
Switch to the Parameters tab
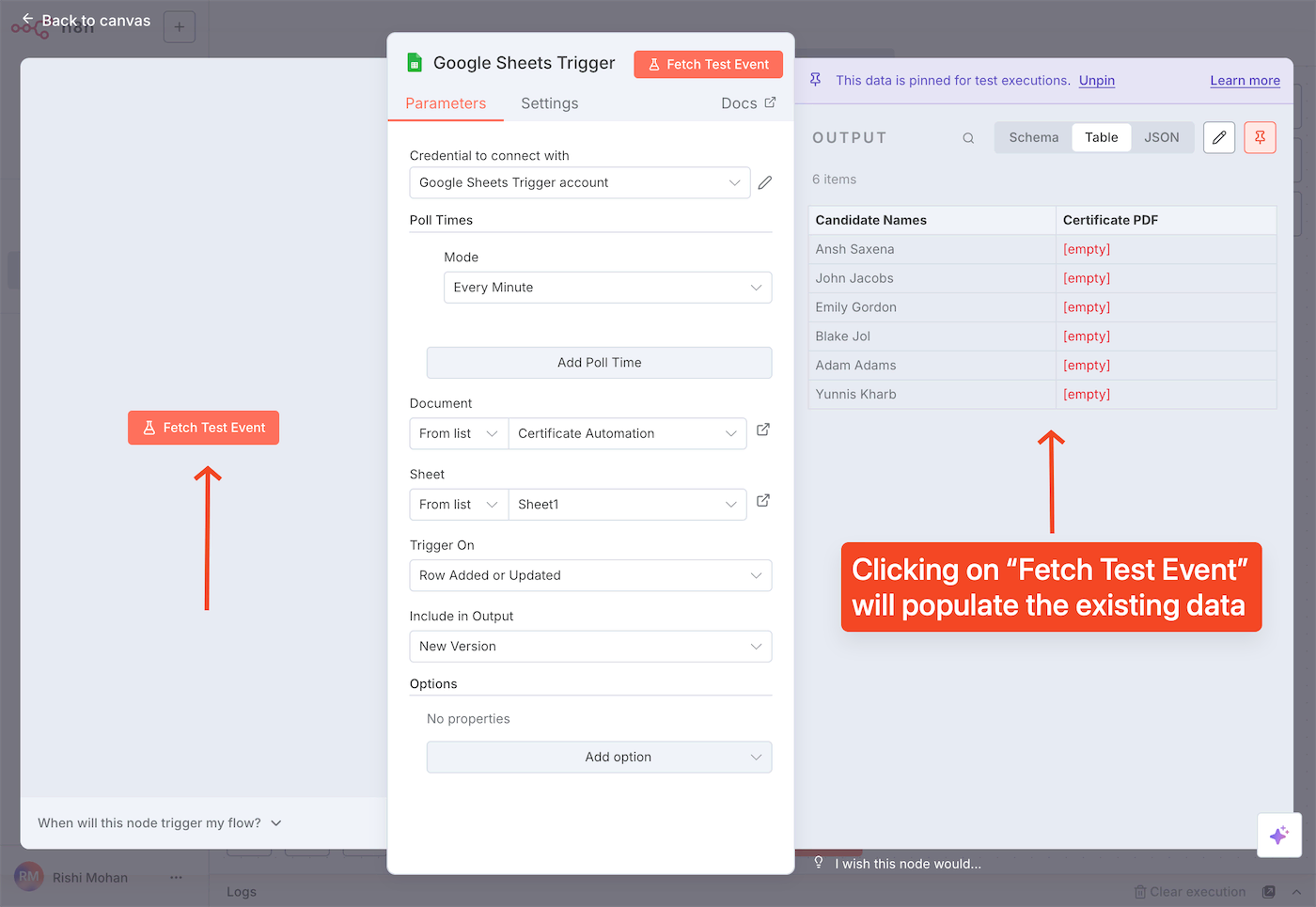click(x=446, y=103)
